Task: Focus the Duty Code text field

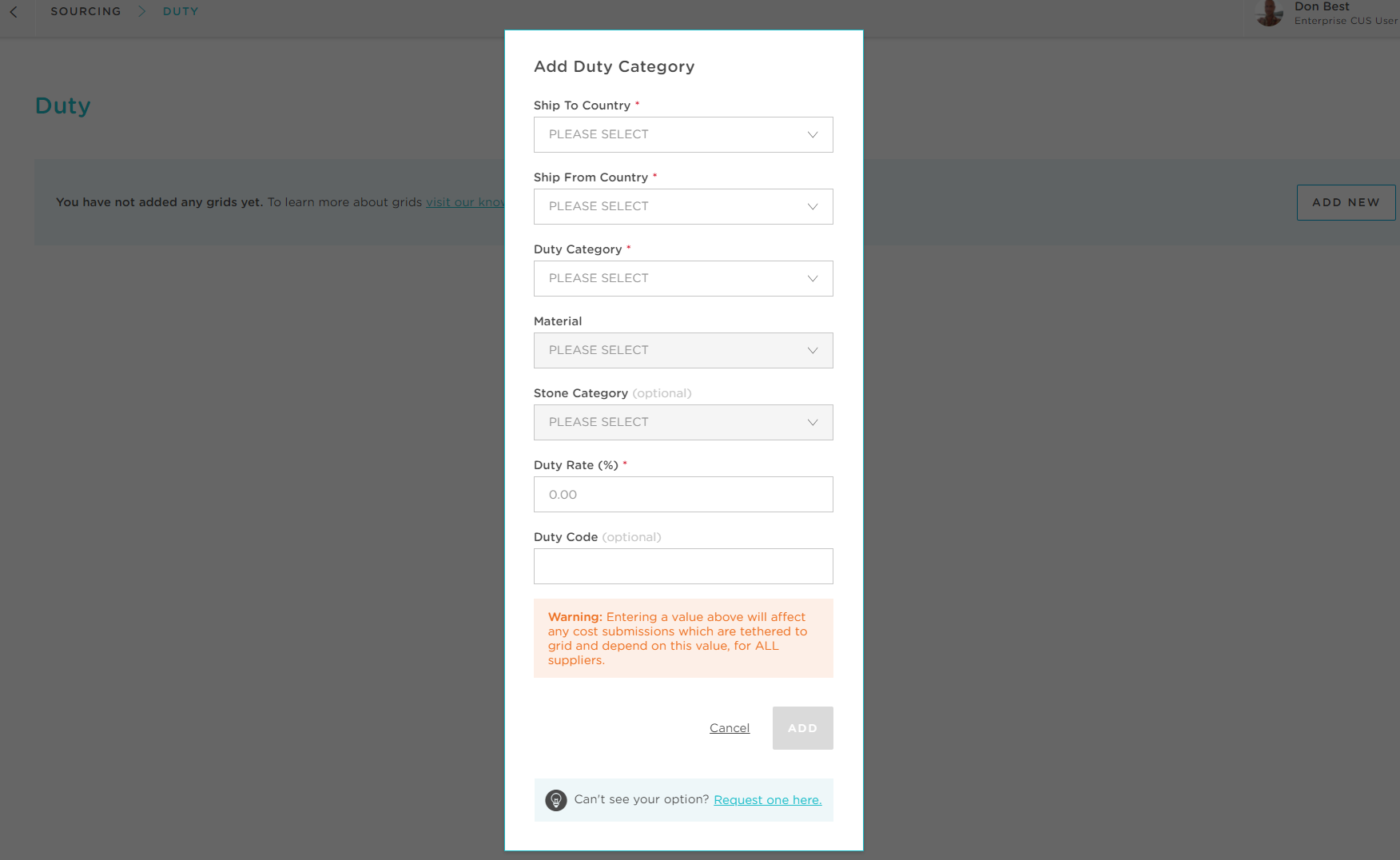Action: click(x=683, y=566)
